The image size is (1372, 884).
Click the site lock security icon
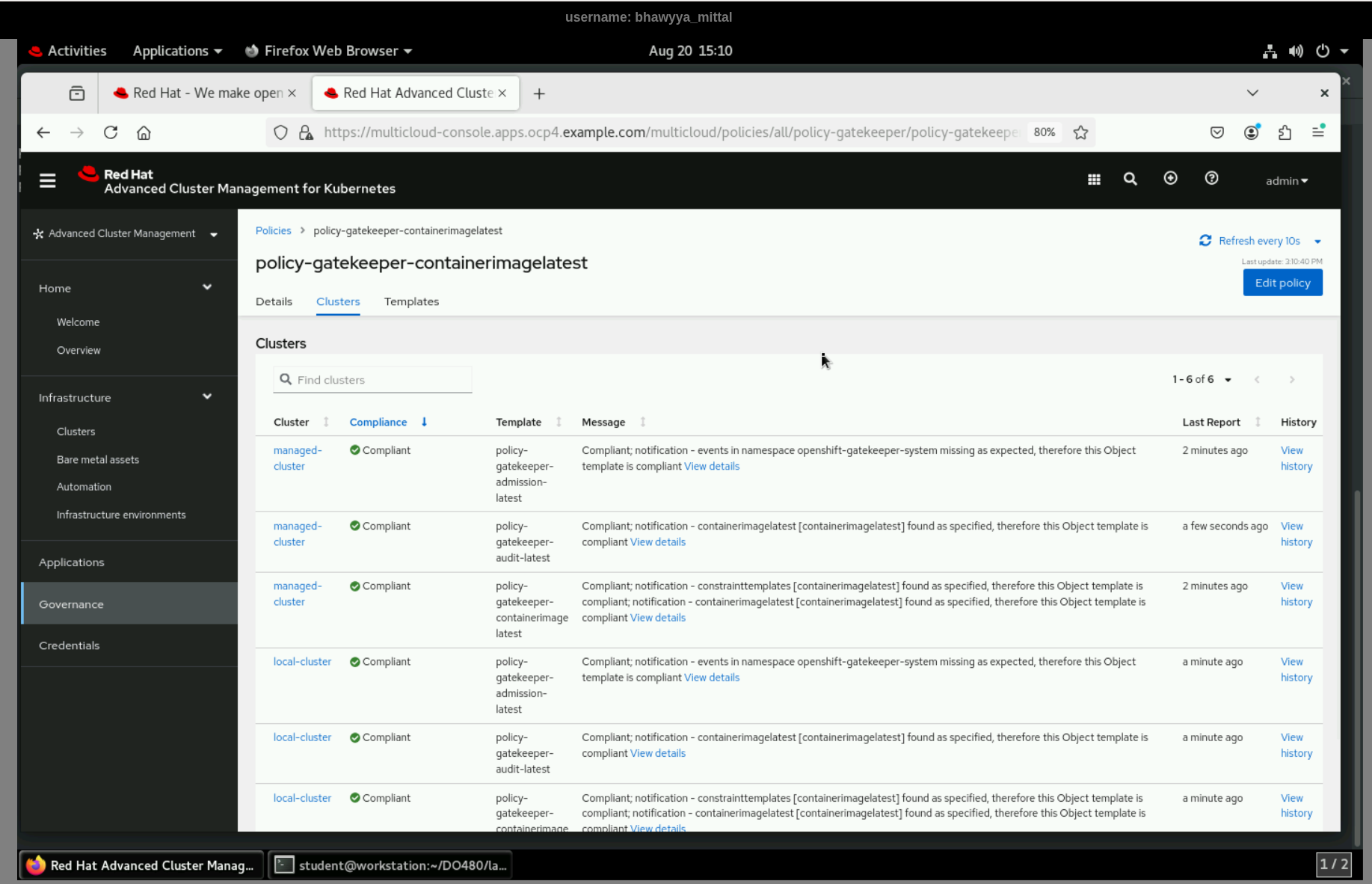click(x=306, y=132)
